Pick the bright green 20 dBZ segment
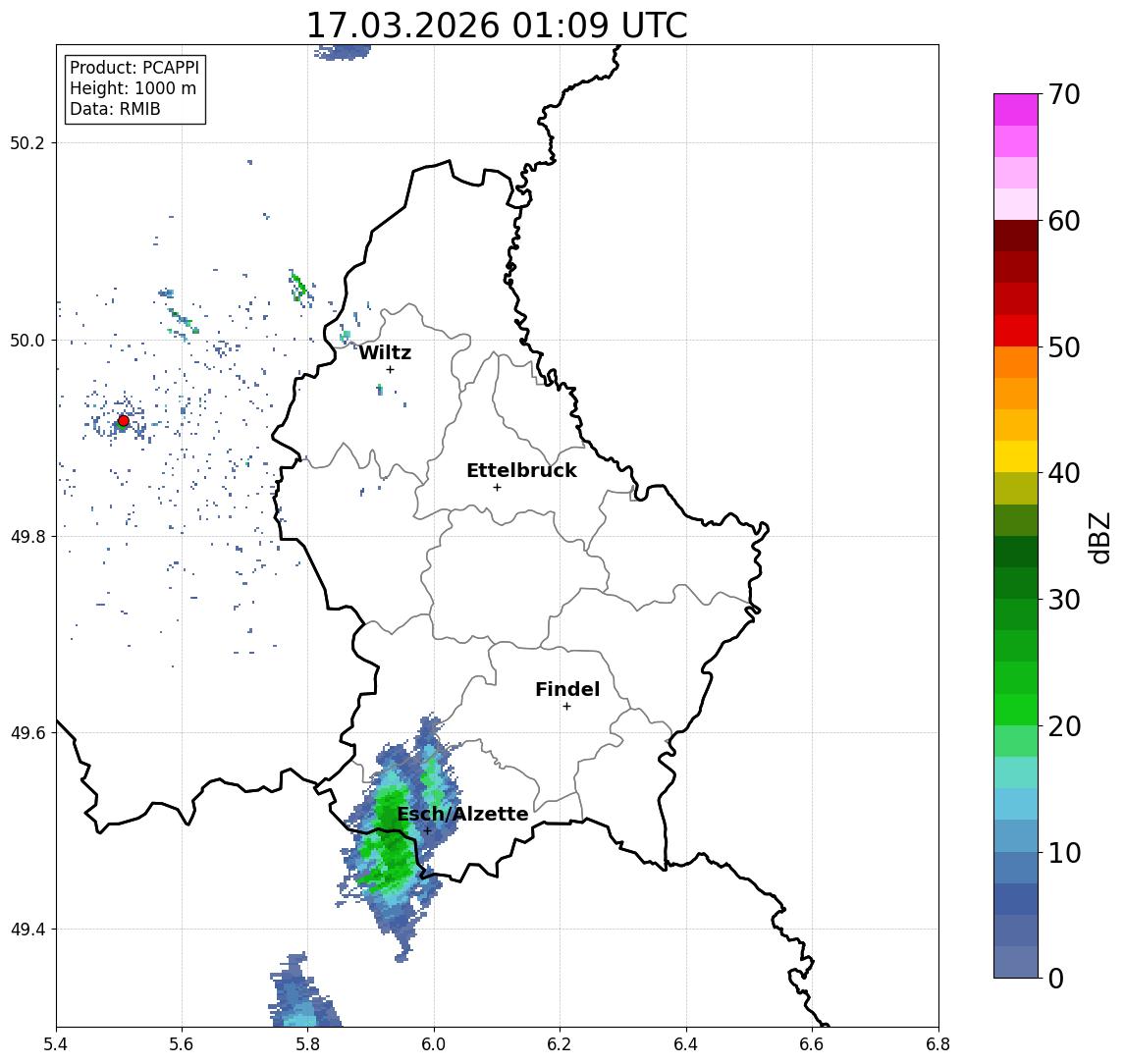Viewport: 1124px width, 1064px height. [x=1016, y=710]
